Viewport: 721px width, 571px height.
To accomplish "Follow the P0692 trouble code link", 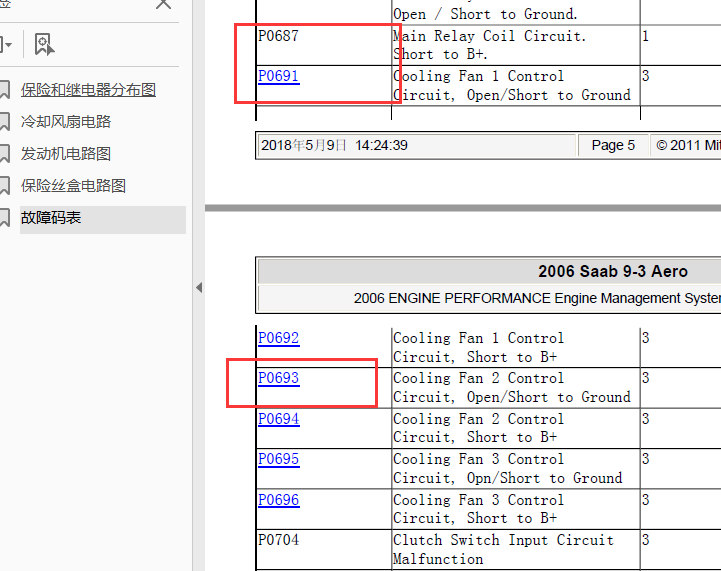I will click(x=279, y=338).
